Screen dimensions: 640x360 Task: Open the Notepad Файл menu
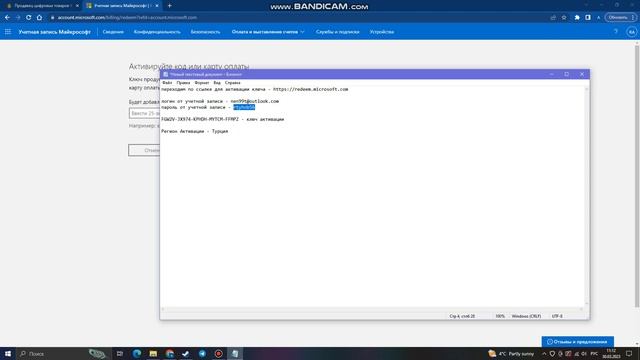167,83
